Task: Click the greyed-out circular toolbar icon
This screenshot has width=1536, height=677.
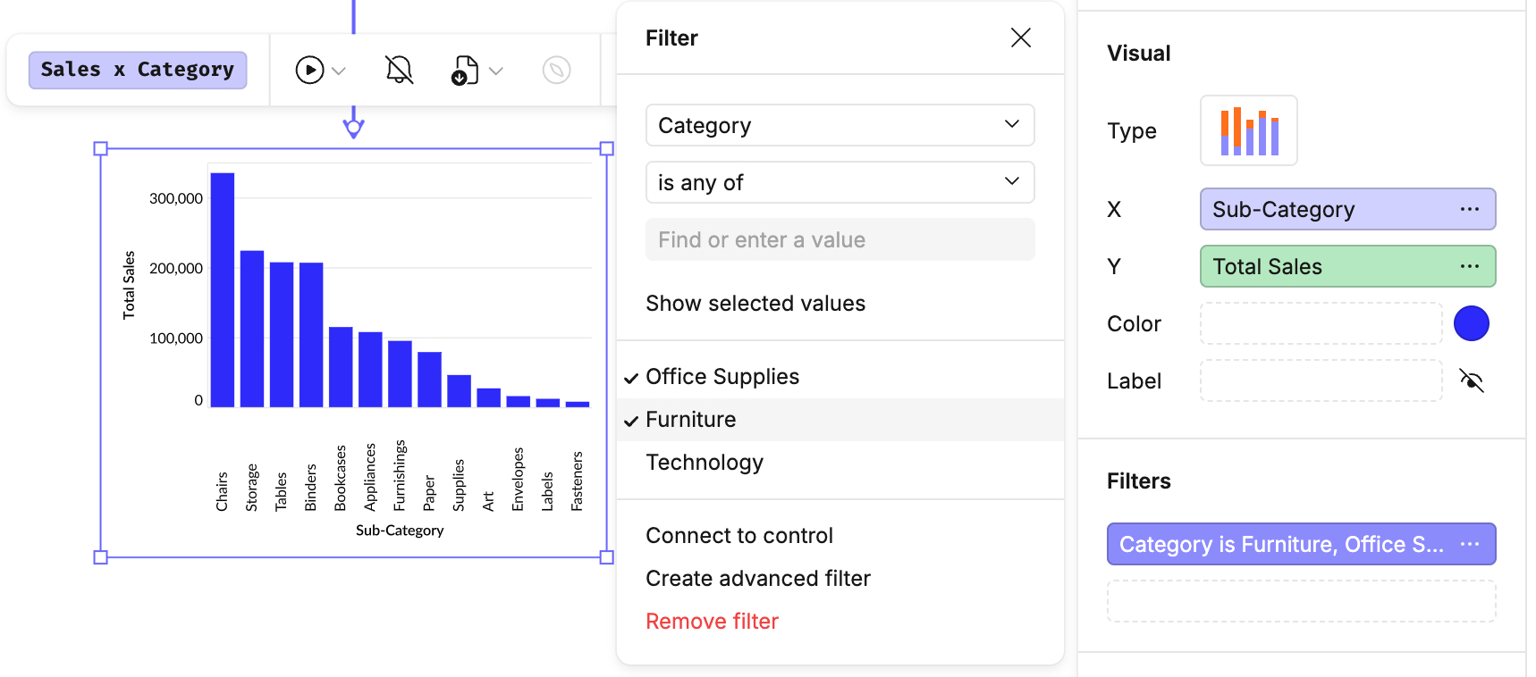Action: point(557,70)
